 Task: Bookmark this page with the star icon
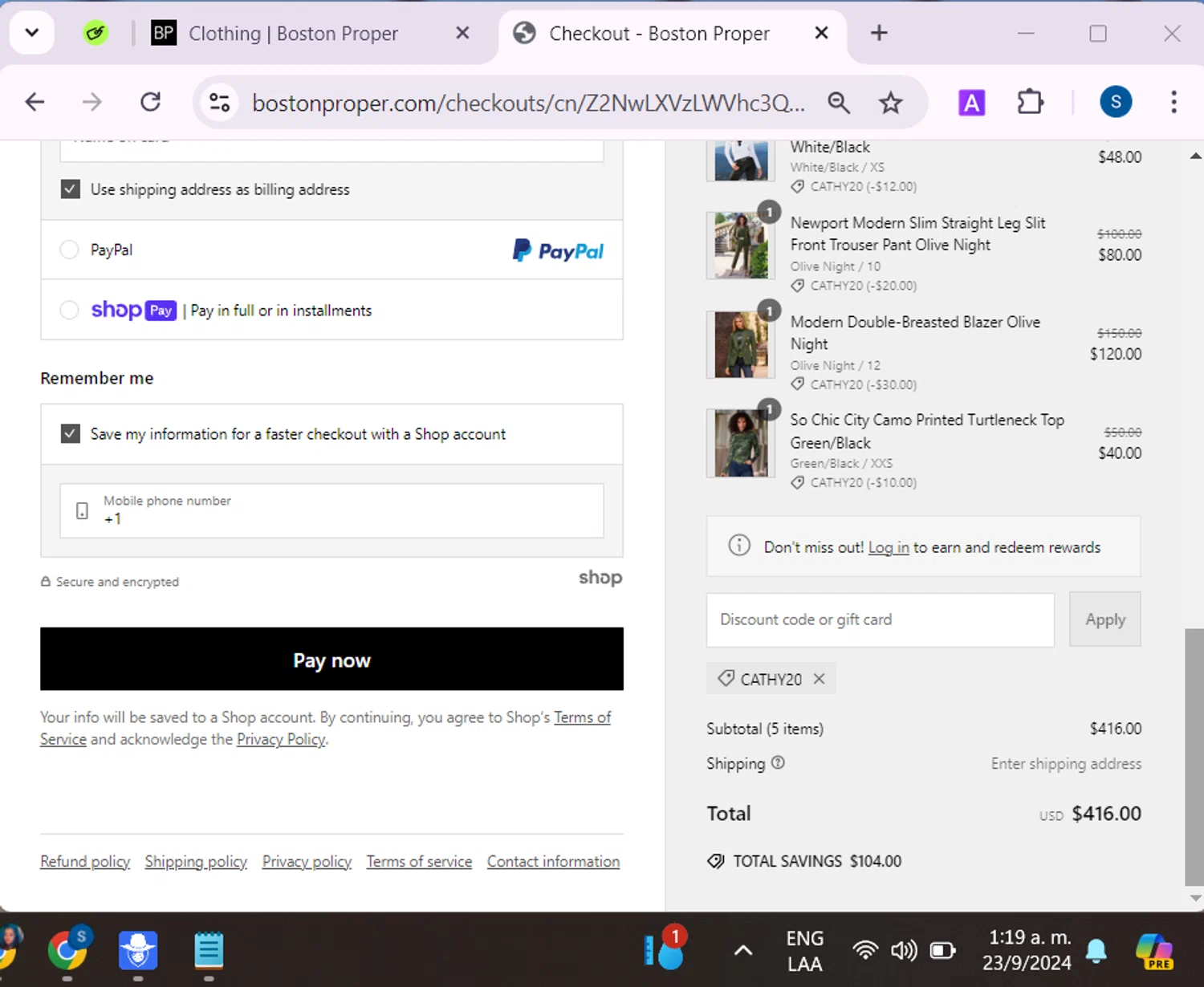pos(890,103)
